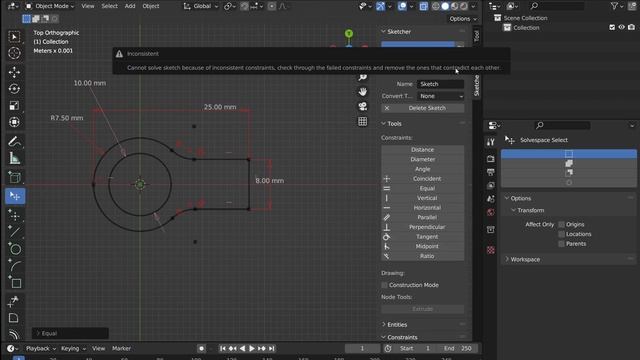Viewport: 640px width, 360px height.
Task: Toggle the camera view icon
Action: click(x=362, y=107)
